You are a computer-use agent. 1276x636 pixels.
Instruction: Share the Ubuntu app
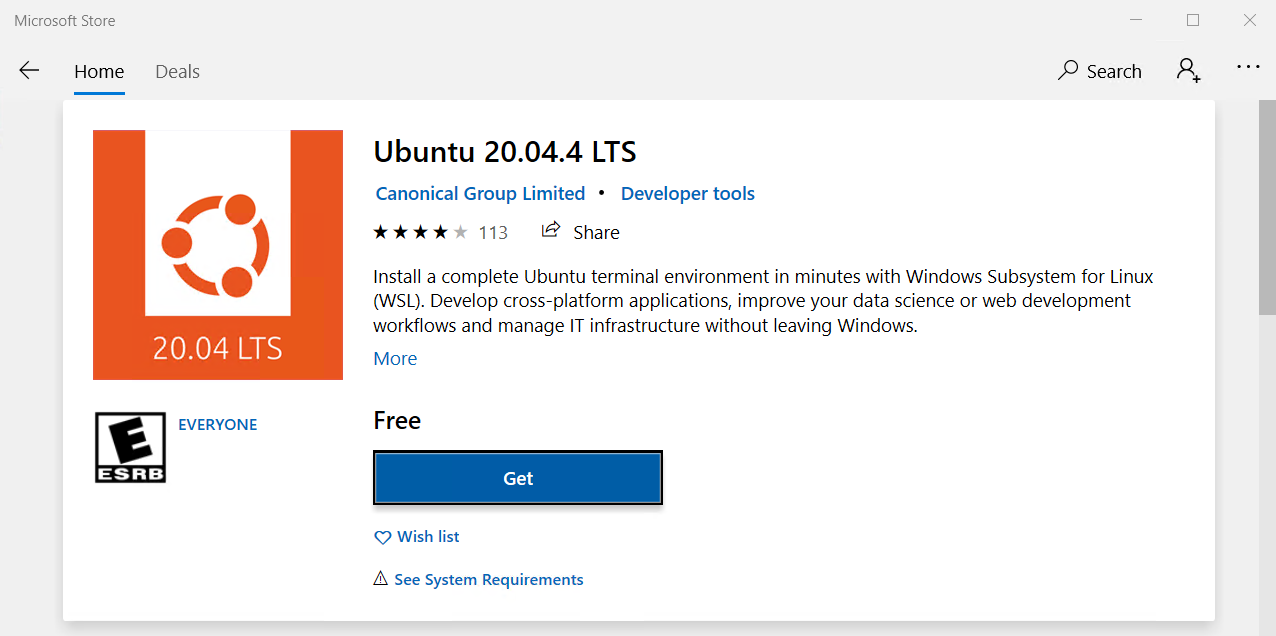coord(581,232)
